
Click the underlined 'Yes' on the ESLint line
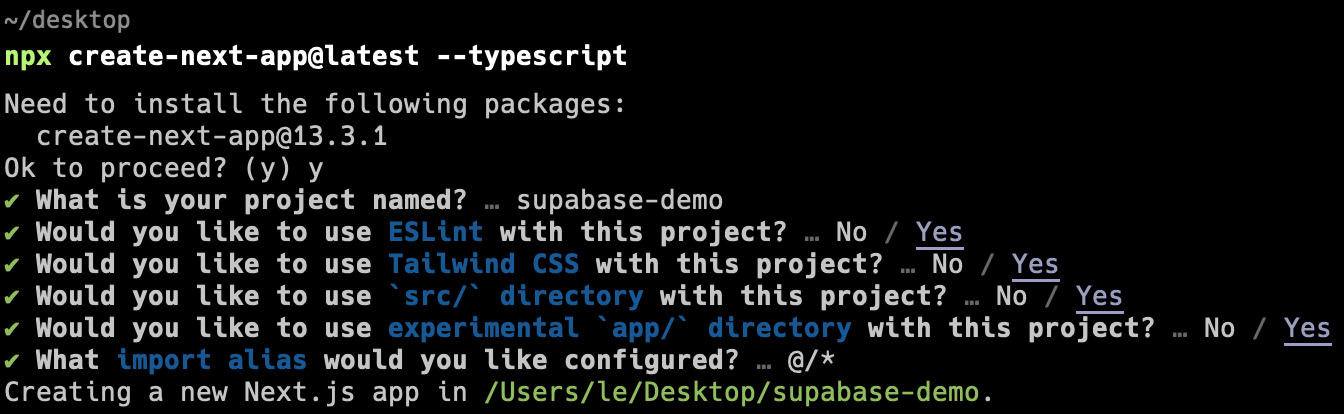tap(939, 233)
